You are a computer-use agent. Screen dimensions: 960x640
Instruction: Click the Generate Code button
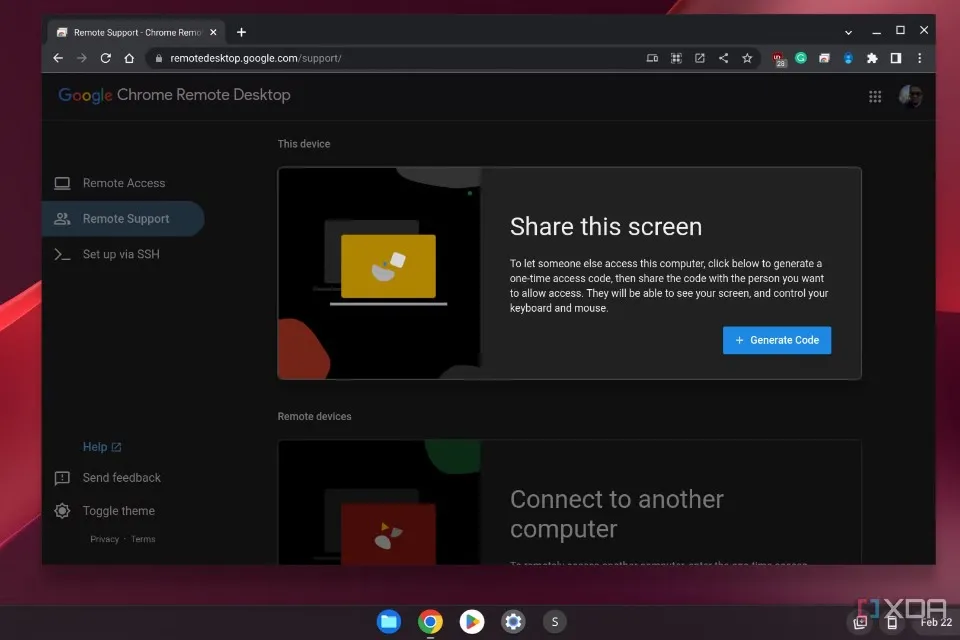click(x=777, y=340)
